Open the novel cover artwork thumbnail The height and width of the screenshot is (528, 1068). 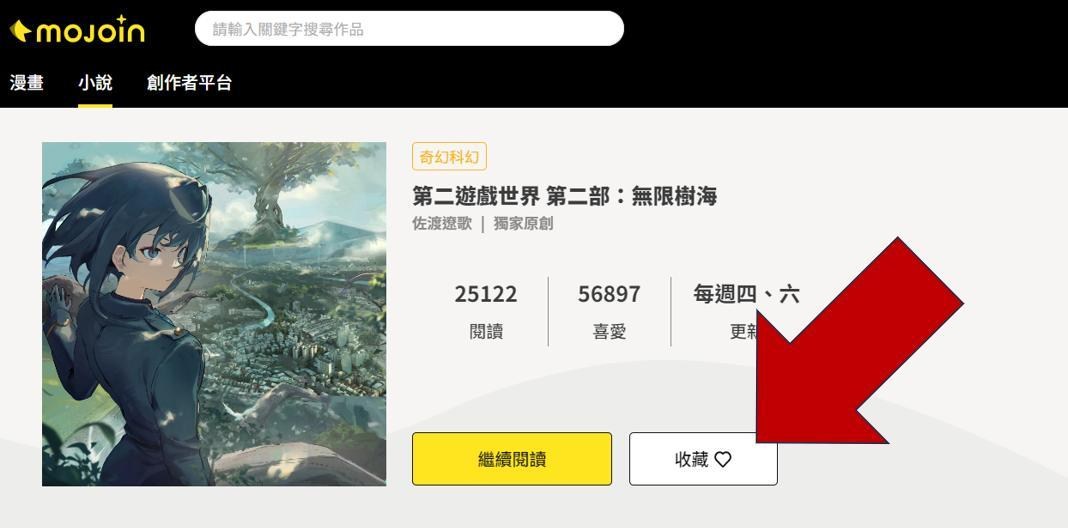214,314
